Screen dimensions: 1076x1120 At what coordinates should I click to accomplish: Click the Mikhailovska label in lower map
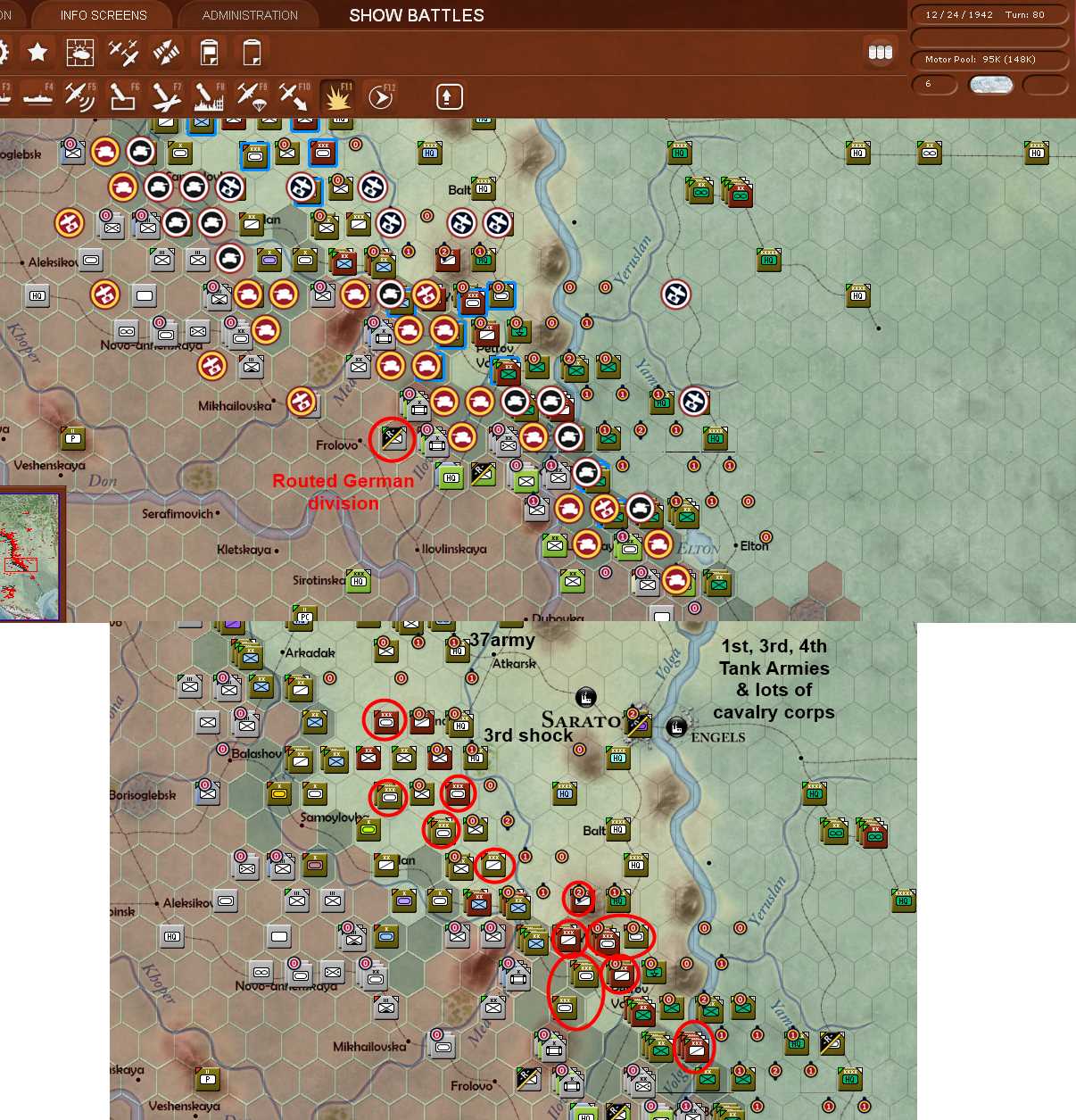pos(369,1046)
